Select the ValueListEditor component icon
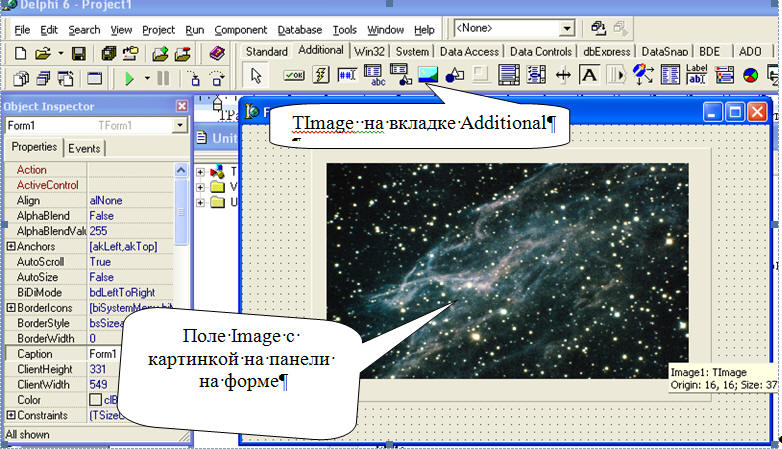Screen dimensions: 782x449 670,75
